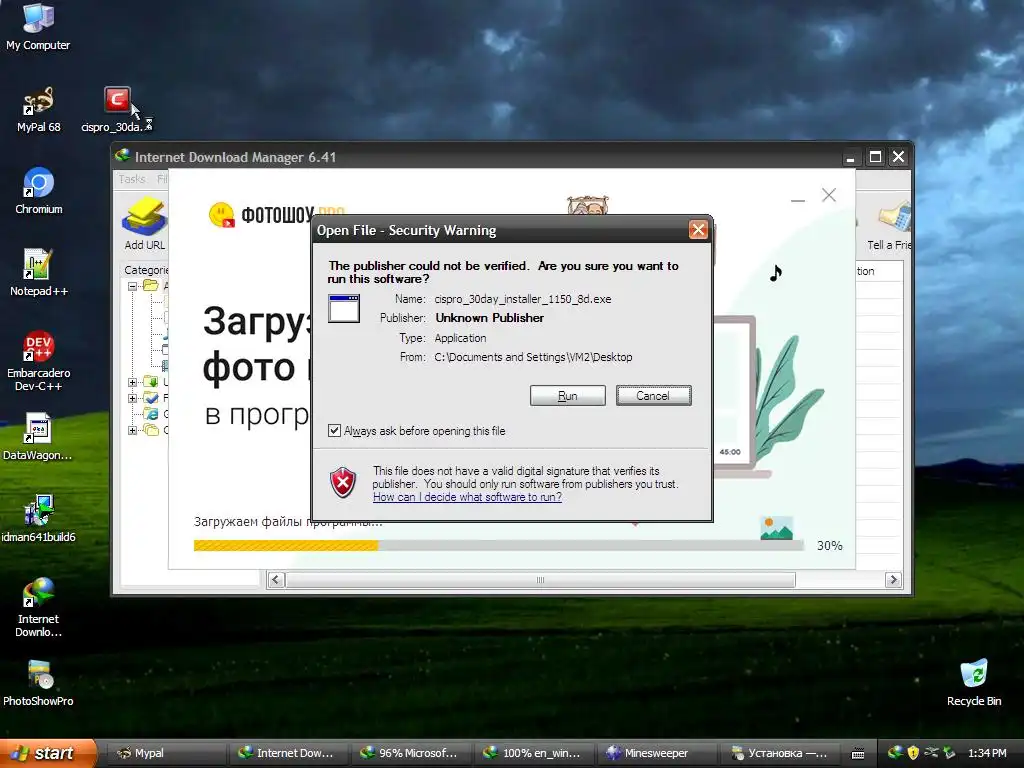Open the Notepad++ desktop shortcut
This screenshot has width=1024, height=768.
pyautogui.click(x=38, y=272)
